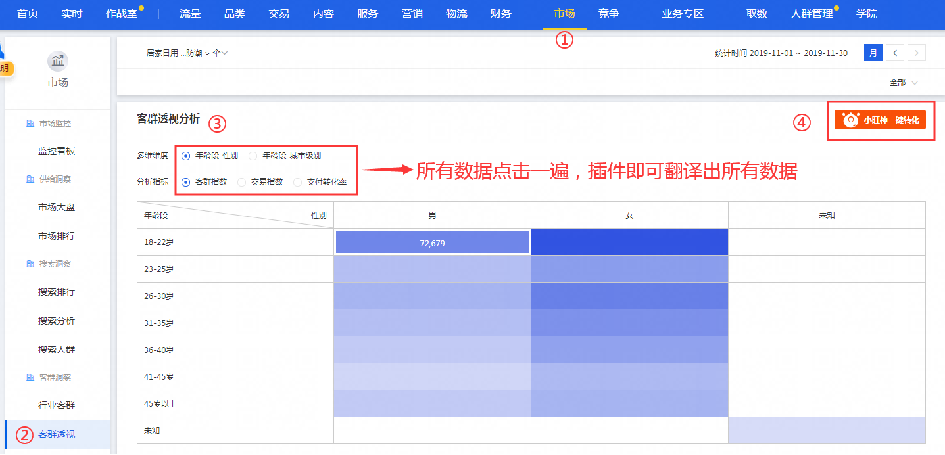Expand the category selector dropdown at top left
945x455 pixels.
pos(187,52)
